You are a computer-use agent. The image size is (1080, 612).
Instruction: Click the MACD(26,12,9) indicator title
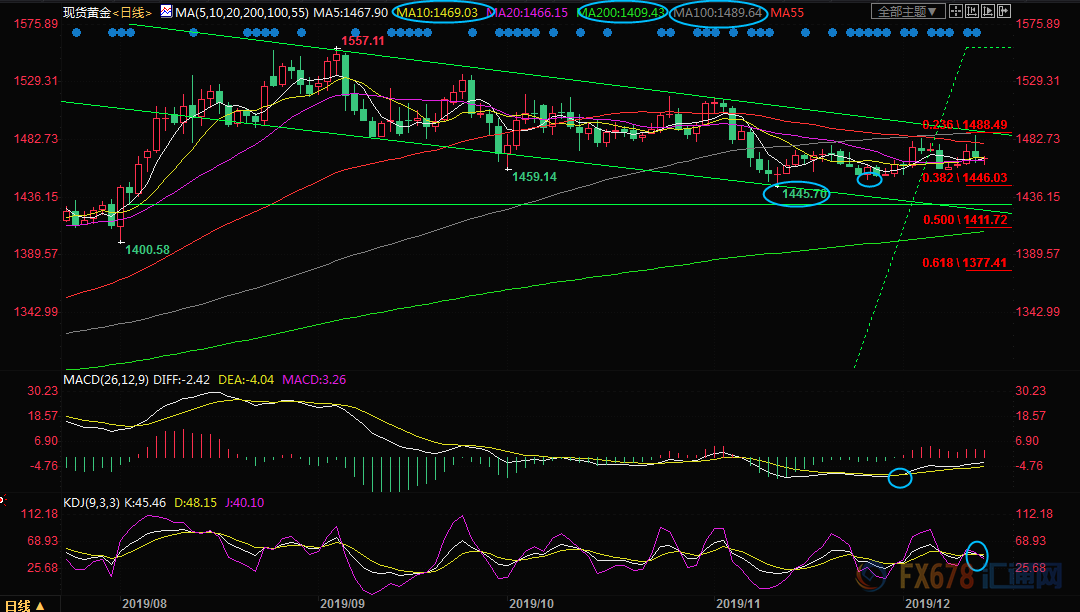point(107,381)
